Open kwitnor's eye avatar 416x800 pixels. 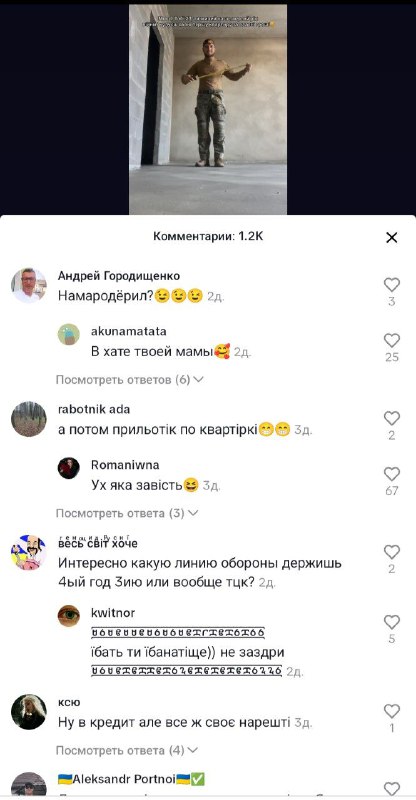[x=68, y=616]
